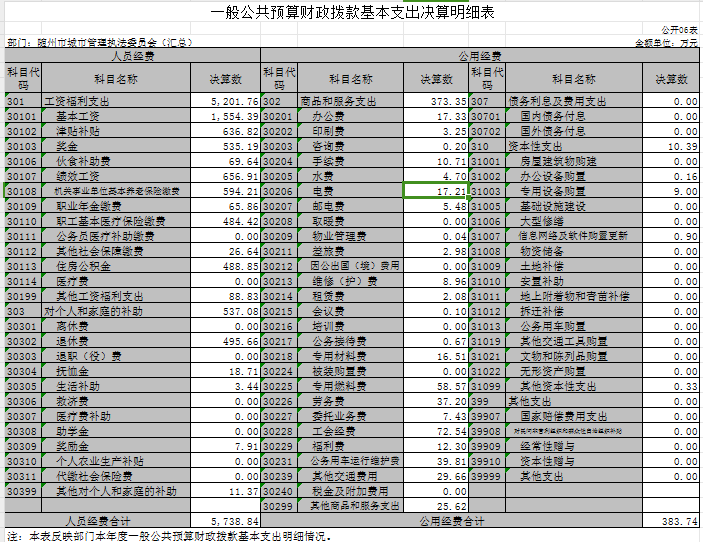Select the 水费 cell
This screenshot has height=542, width=703.
tap(351, 176)
